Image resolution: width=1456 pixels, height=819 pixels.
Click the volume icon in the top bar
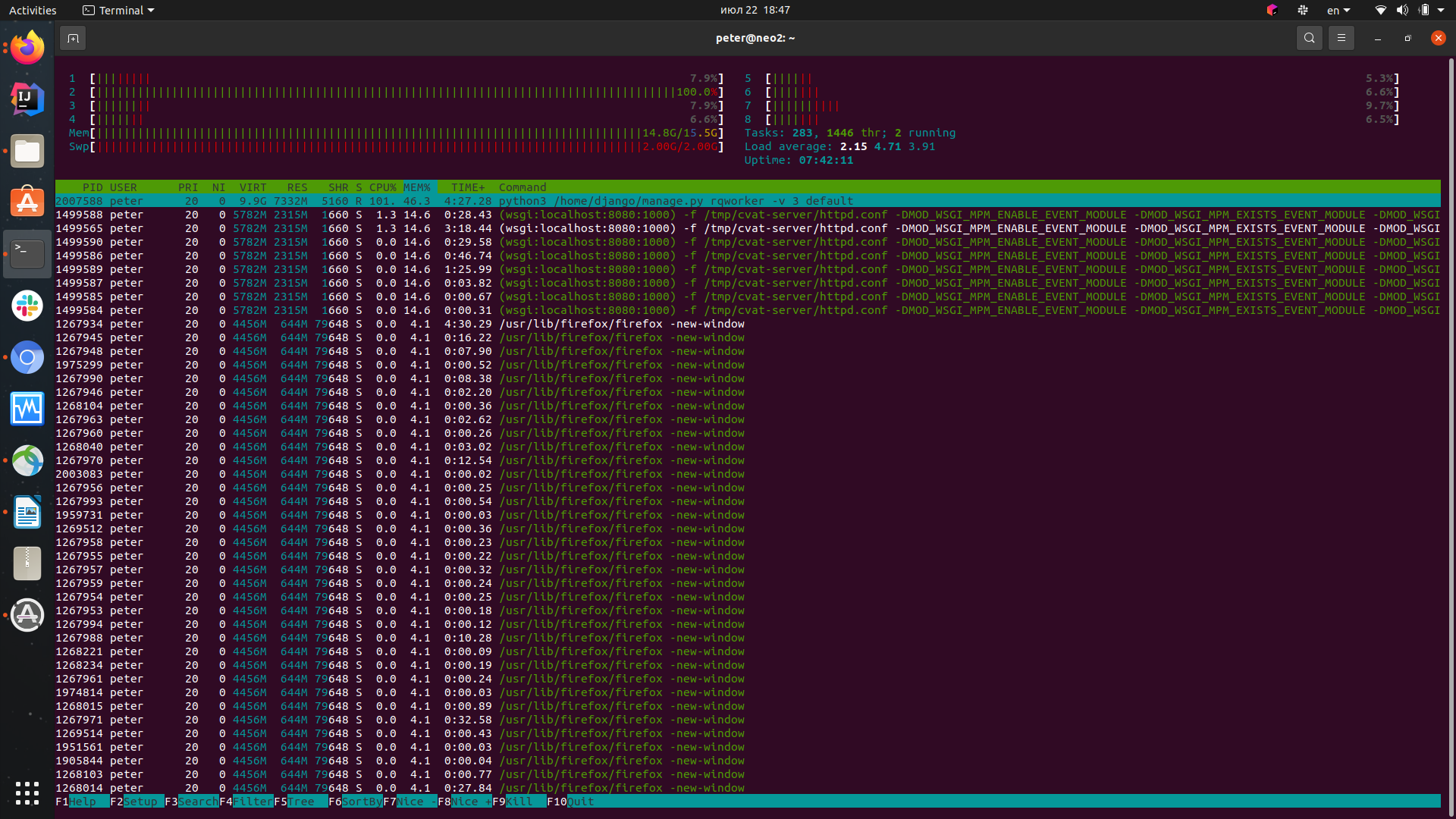(x=1402, y=10)
